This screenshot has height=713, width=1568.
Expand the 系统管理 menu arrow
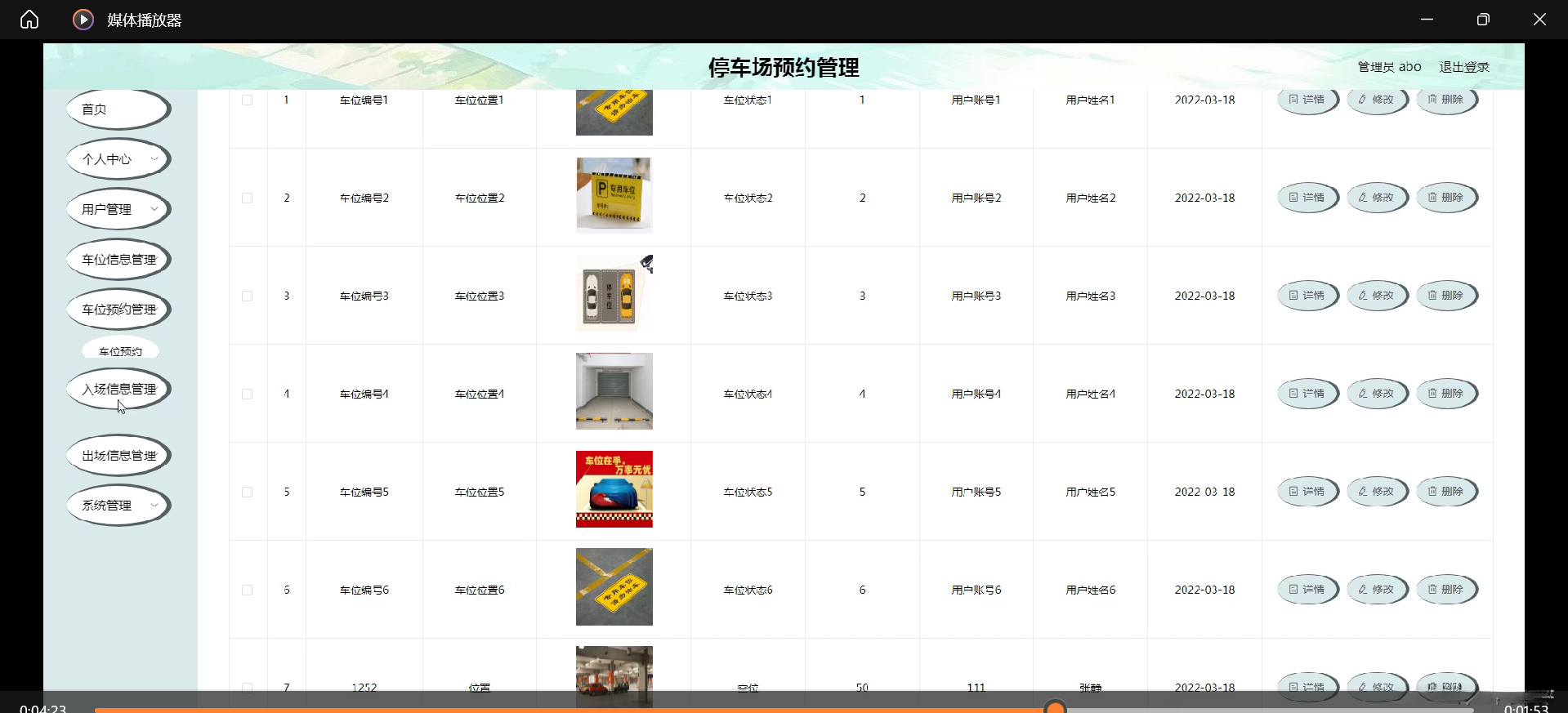point(154,505)
